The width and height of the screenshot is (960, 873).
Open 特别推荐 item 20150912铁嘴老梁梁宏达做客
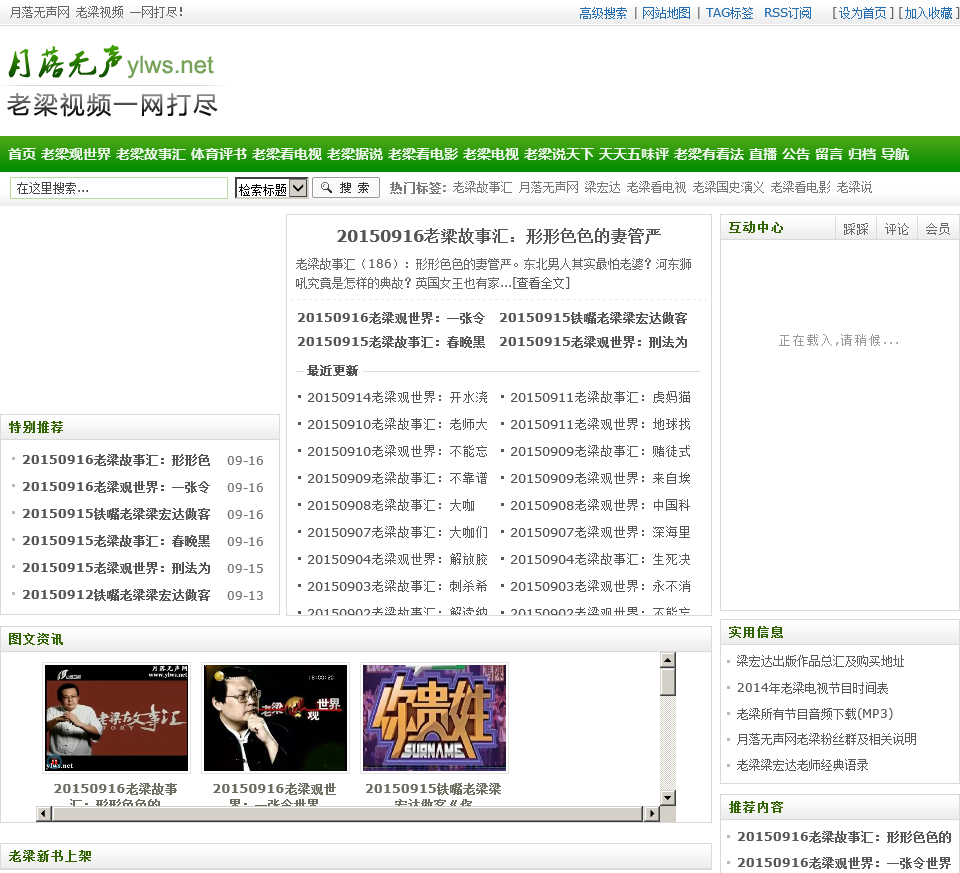[116, 595]
